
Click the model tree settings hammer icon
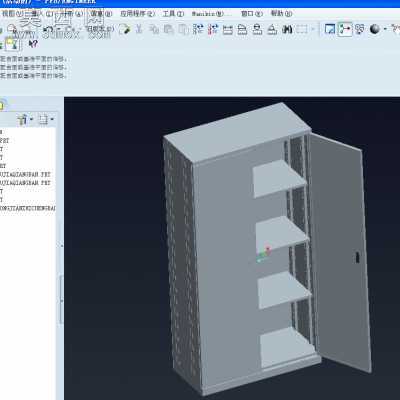coord(23,119)
